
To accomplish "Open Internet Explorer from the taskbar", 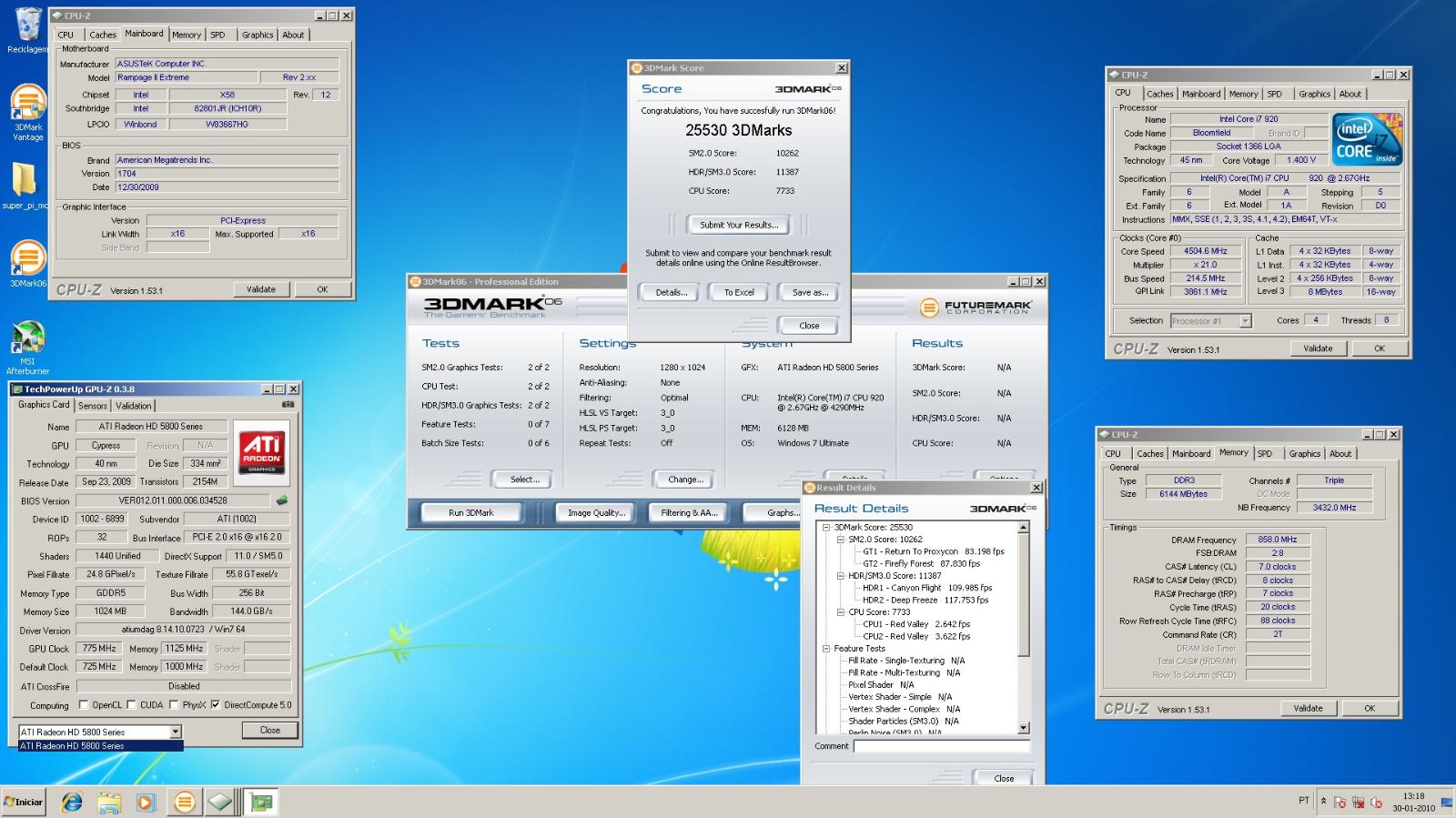I will point(71,802).
